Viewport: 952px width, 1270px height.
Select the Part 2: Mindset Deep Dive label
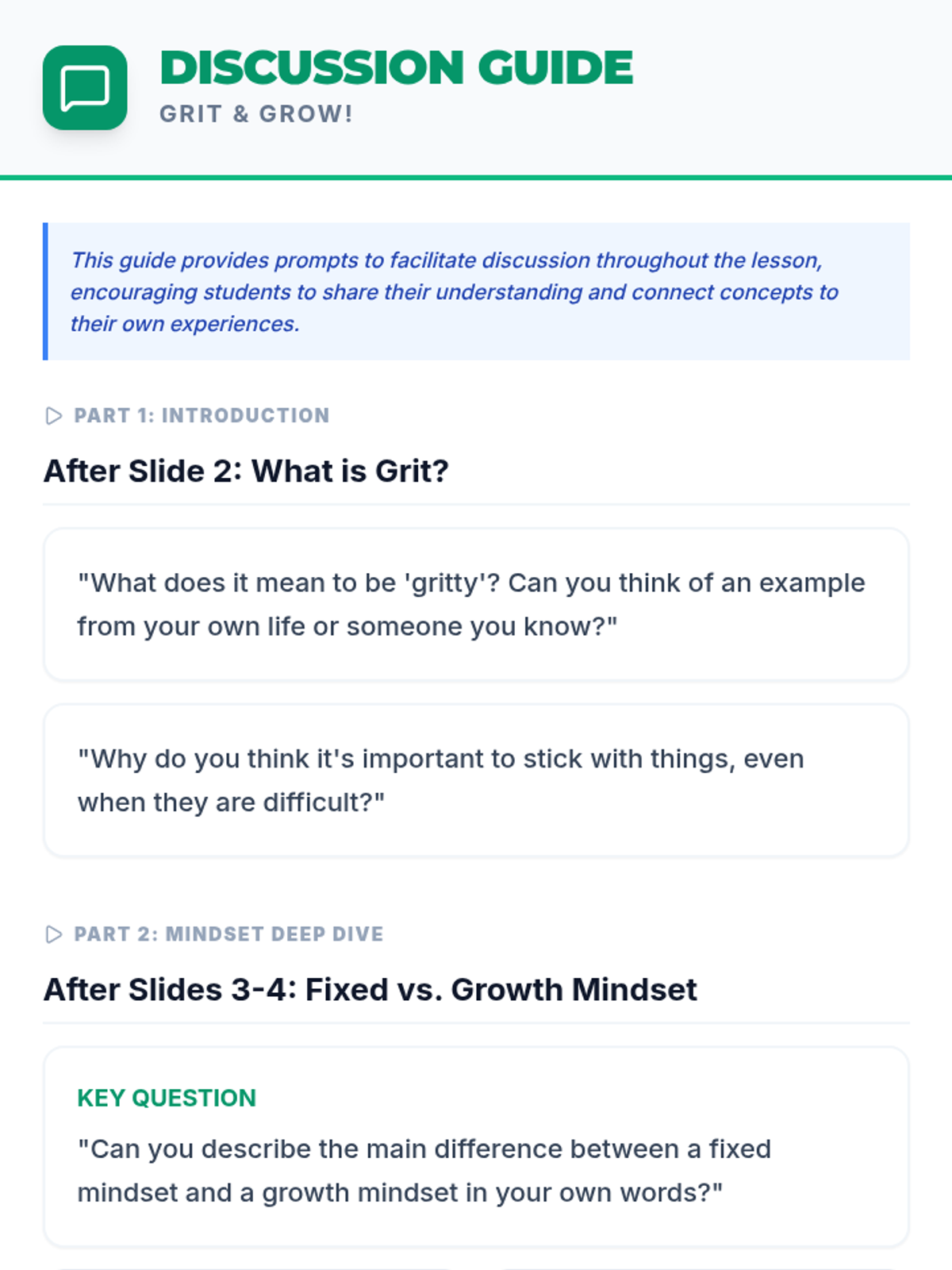pyautogui.click(x=228, y=934)
